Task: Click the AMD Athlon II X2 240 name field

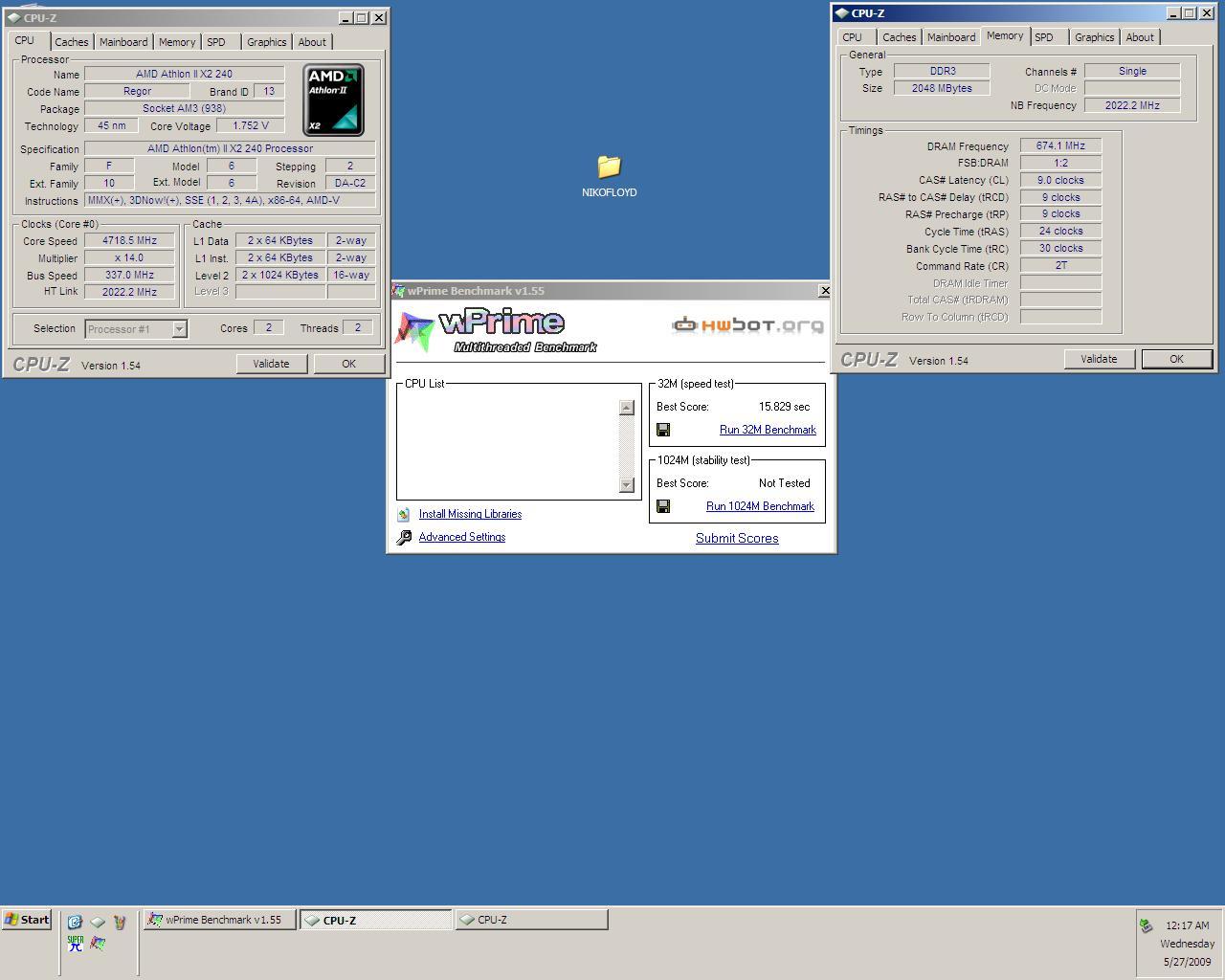Action: coord(184,74)
